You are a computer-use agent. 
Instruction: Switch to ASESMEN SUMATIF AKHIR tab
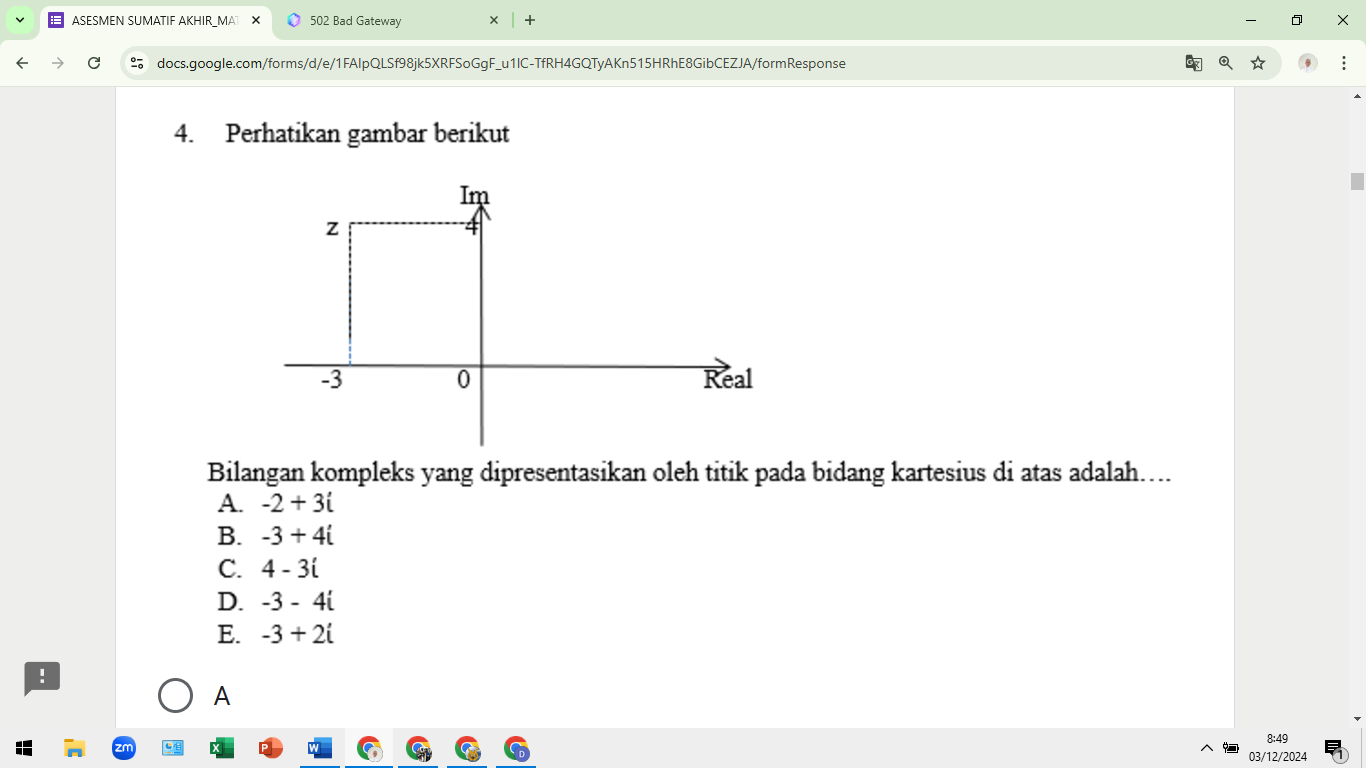(x=155, y=20)
